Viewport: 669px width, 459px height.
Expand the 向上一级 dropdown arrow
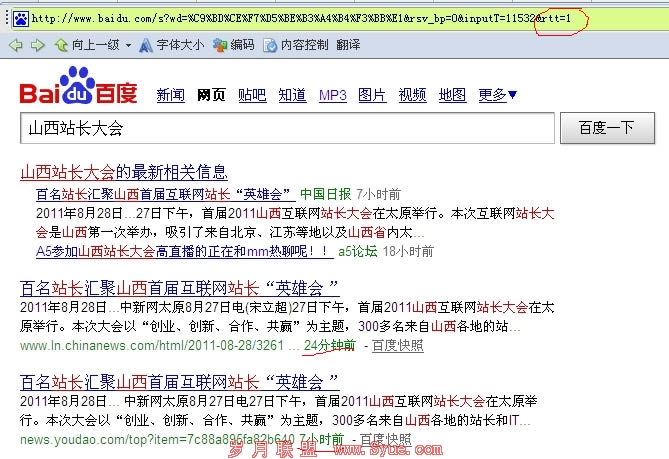(127, 45)
